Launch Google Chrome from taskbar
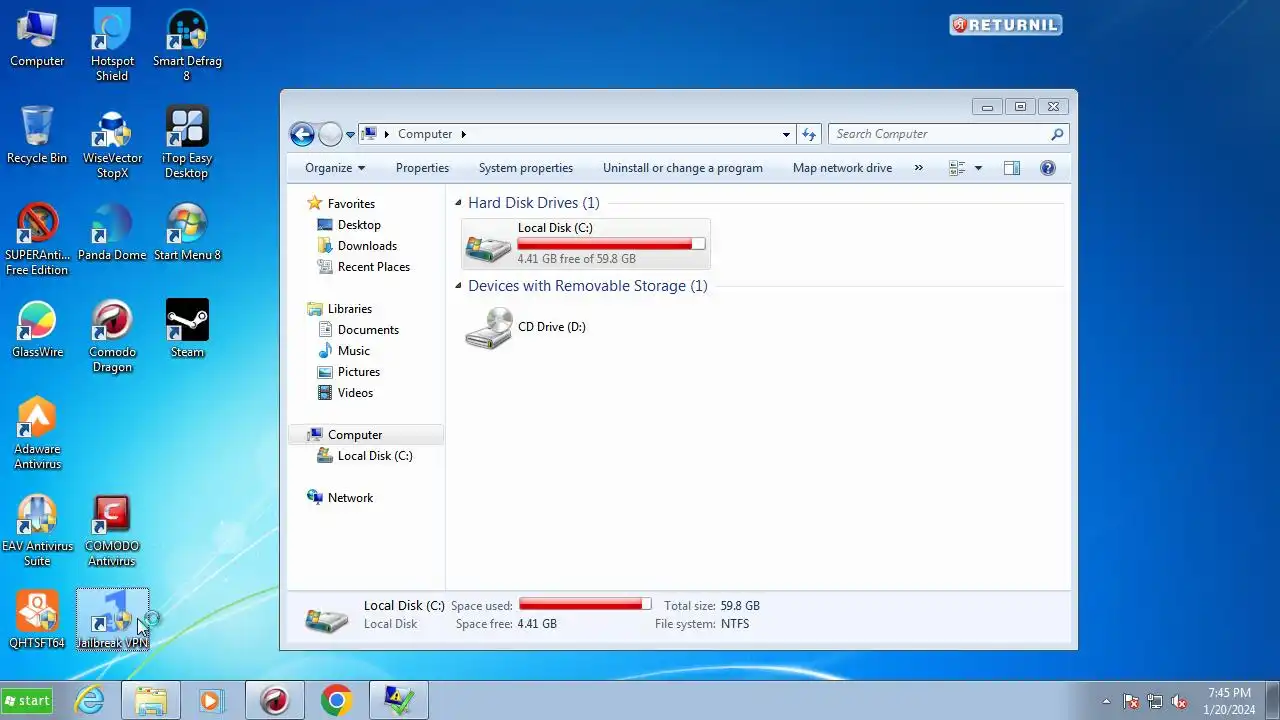 [x=337, y=701]
